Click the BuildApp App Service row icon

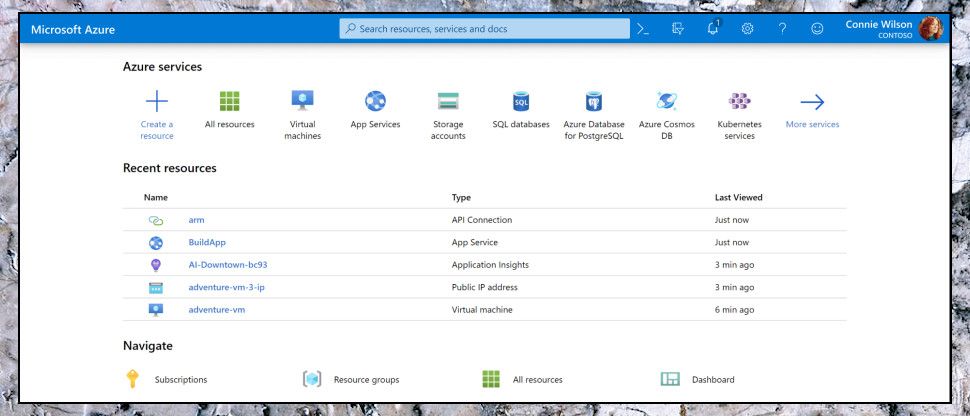tap(156, 243)
